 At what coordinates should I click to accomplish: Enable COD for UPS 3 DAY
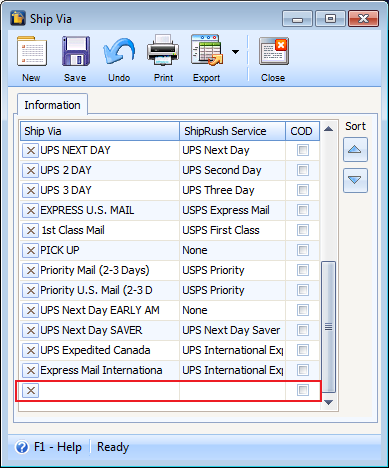click(x=303, y=190)
